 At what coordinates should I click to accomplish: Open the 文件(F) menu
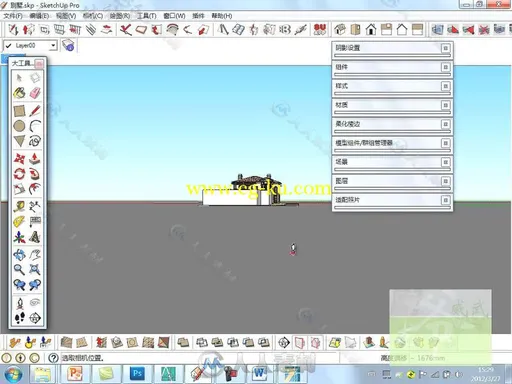tap(13, 16)
